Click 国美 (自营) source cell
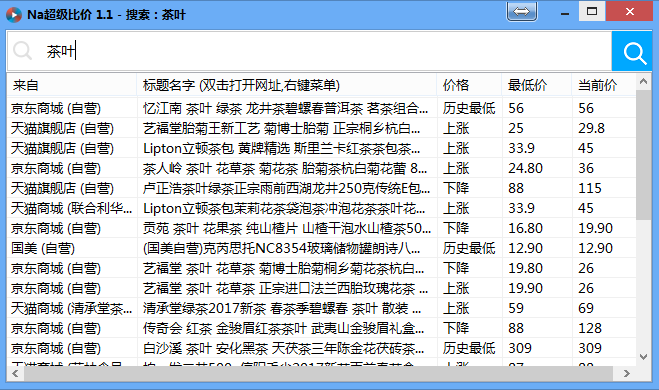The image size is (659, 390). point(43,248)
